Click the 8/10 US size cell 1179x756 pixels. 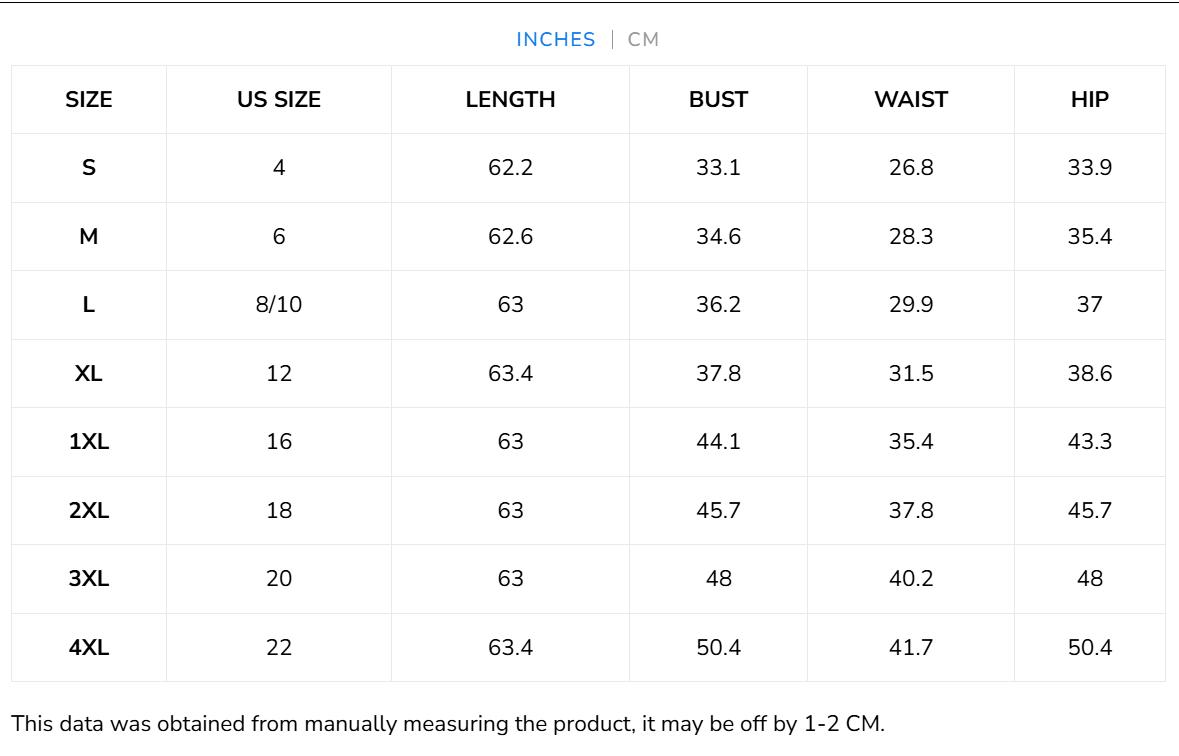[x=279, y=305]
